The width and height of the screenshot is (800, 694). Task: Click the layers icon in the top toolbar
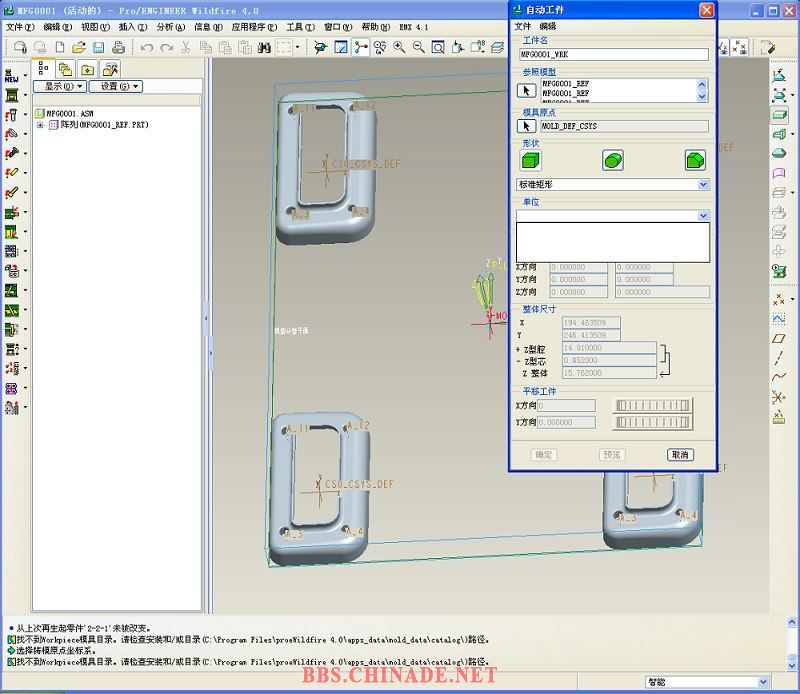pyautogui.click(x=497, y=47)
